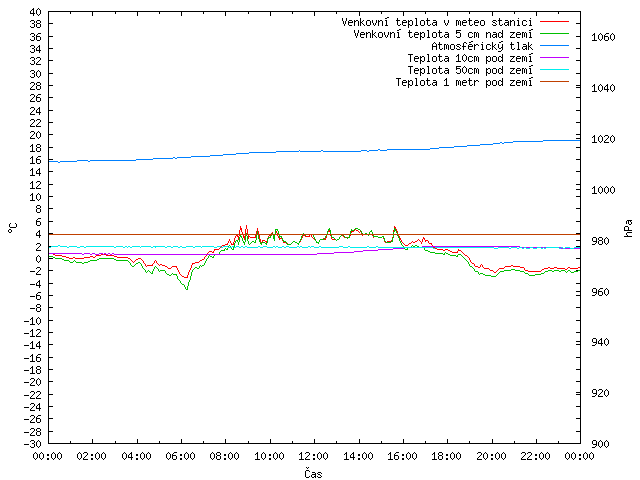Click the blue pressure line at 12:00
This screenshot has height=480, width=640.
314,151
